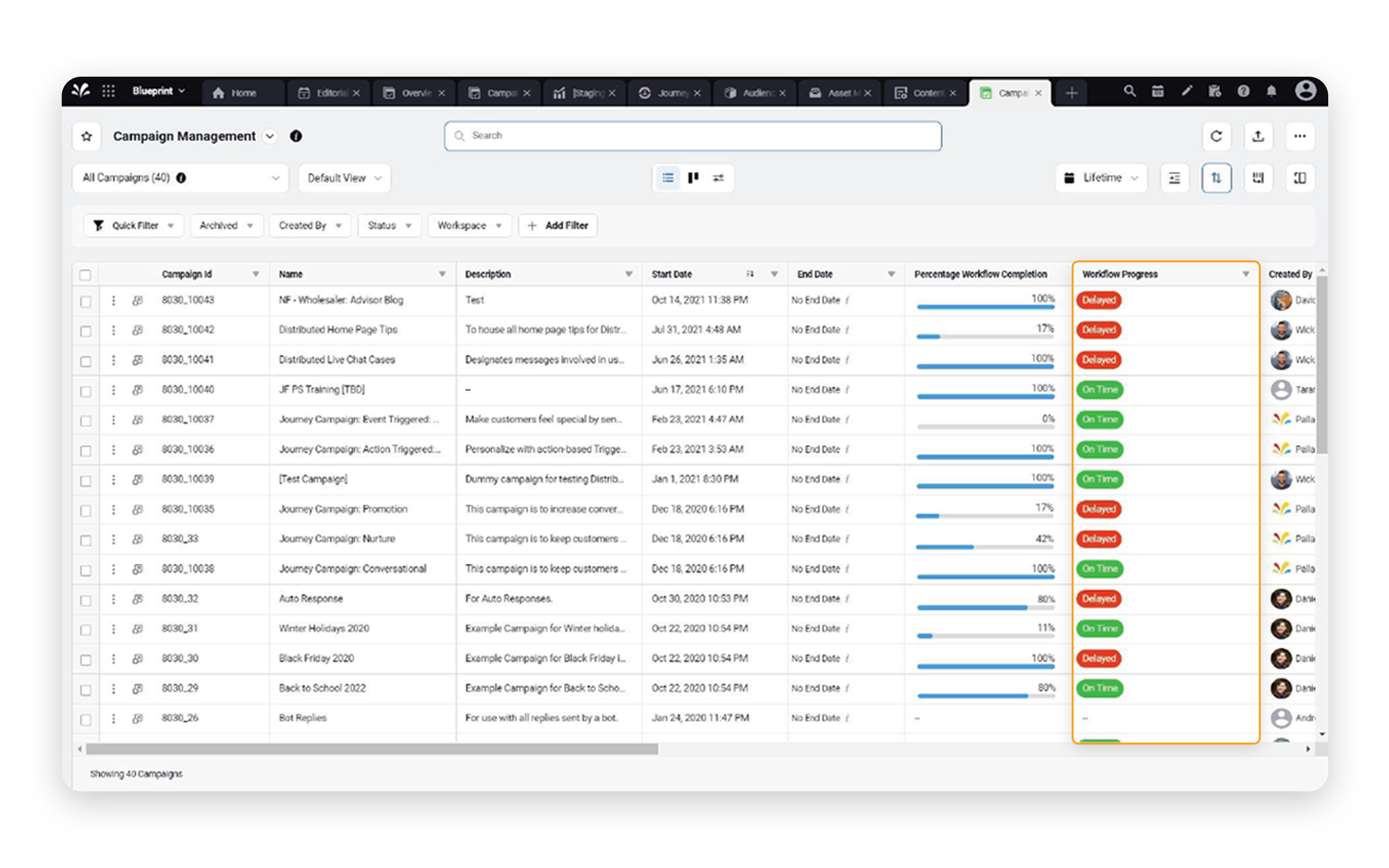1389x868 pixels.
Task: Click the help question mark icon
Action: tap(1243, 91)
